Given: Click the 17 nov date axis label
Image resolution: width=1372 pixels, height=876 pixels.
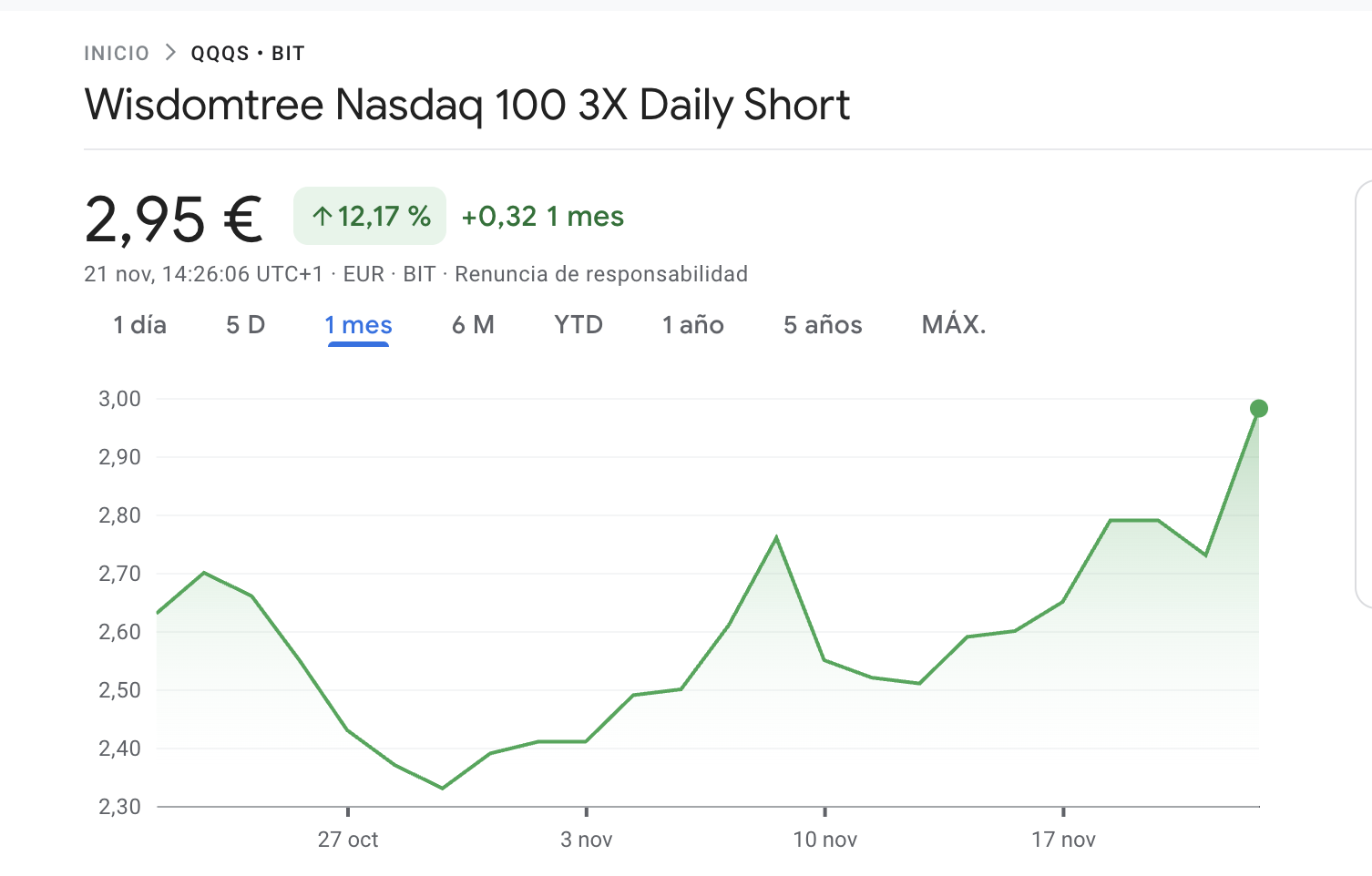Looking at the screenshot, I should (1063, 840).
